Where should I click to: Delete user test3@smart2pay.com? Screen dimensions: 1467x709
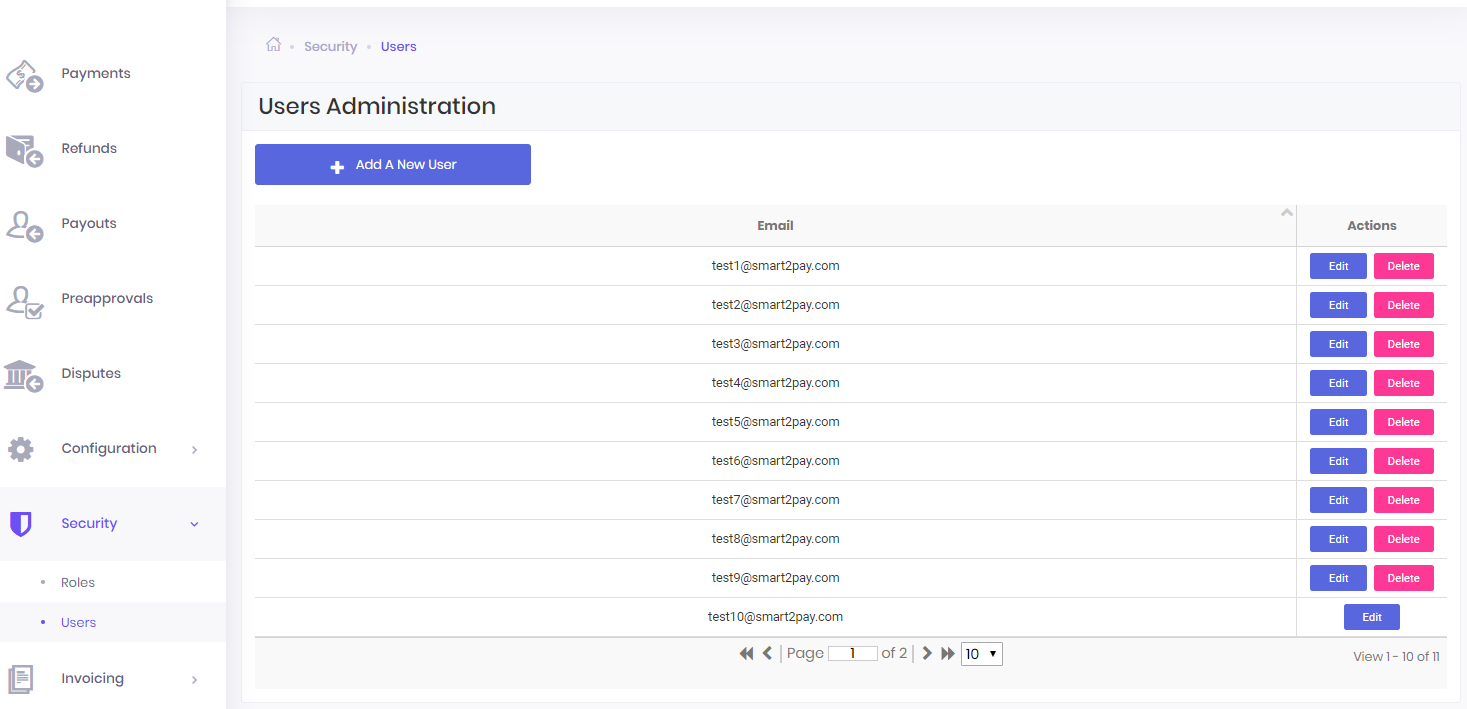[x=1404, y=344]
